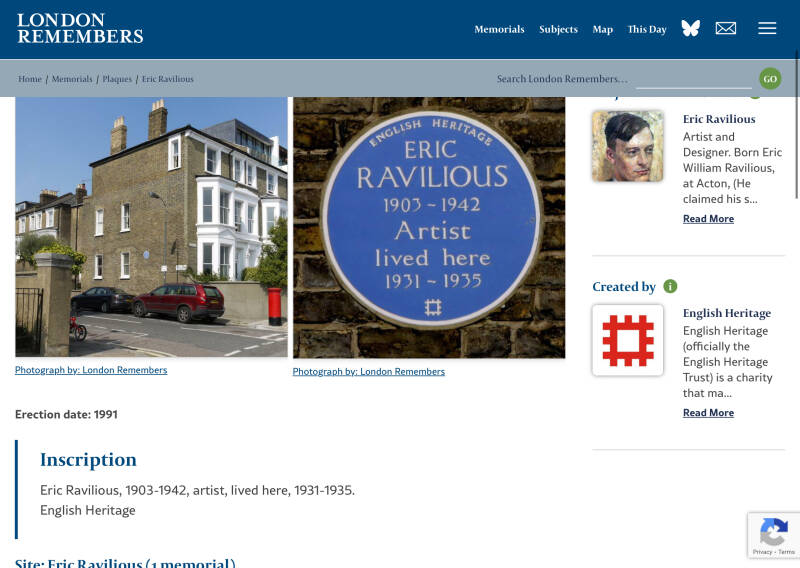
Task: Open the English Heritage logo thumbnail
Action: click(628, 340)
